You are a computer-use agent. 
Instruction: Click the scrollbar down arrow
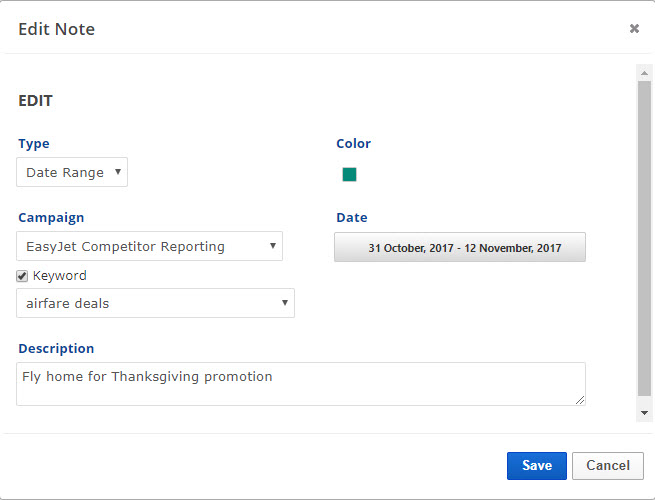[645, 412]
